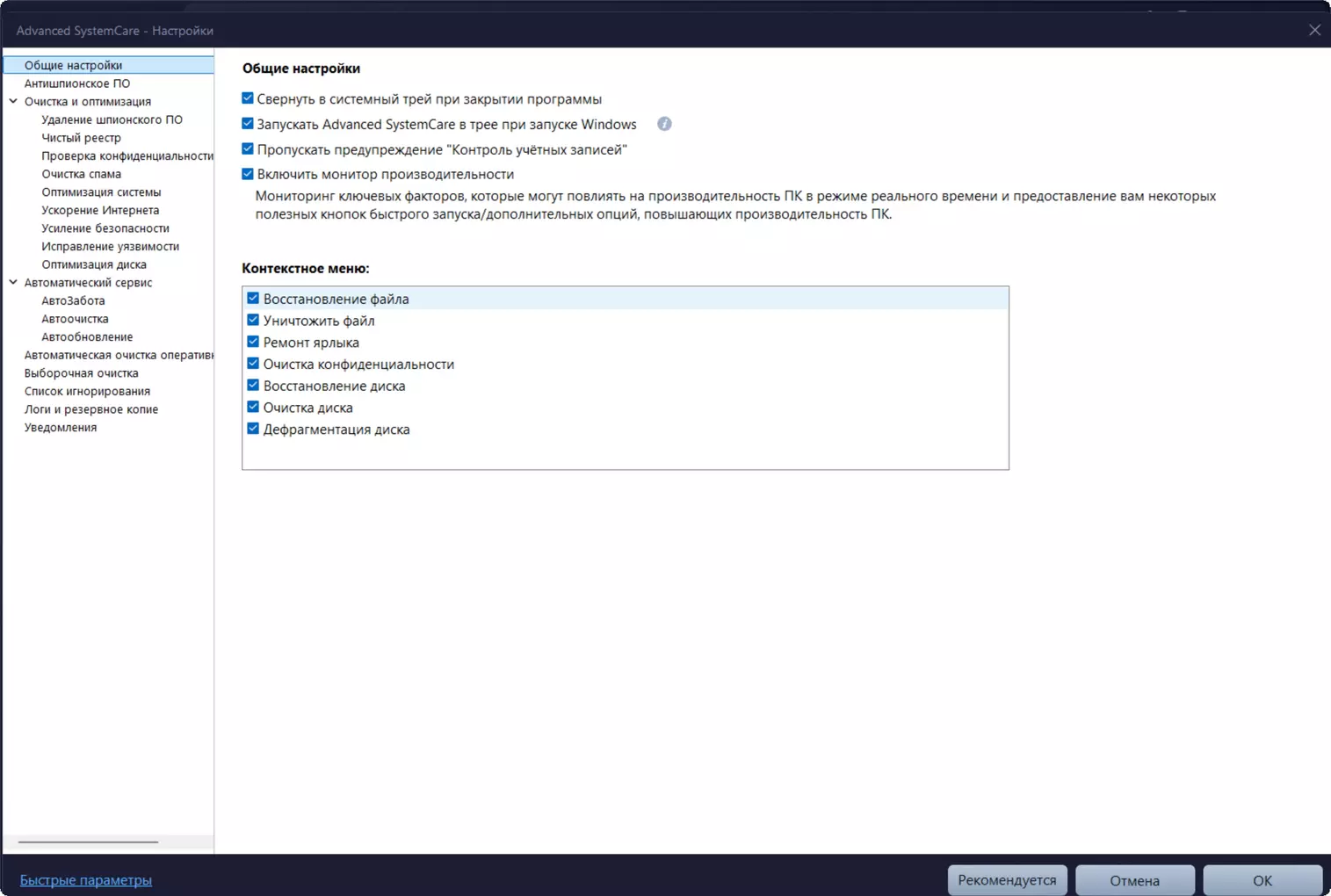The width and height of the screenshot is (1331, 896).
Task: Open Ускорение Интернета settings
Action: [x=100, y=210]
